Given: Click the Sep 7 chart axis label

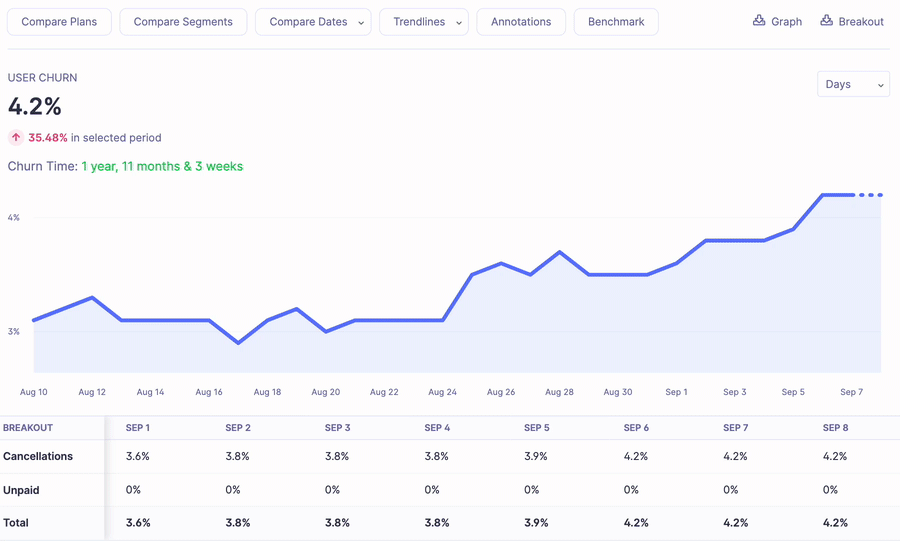Looking at the screenshot, I should coord(851,392).
